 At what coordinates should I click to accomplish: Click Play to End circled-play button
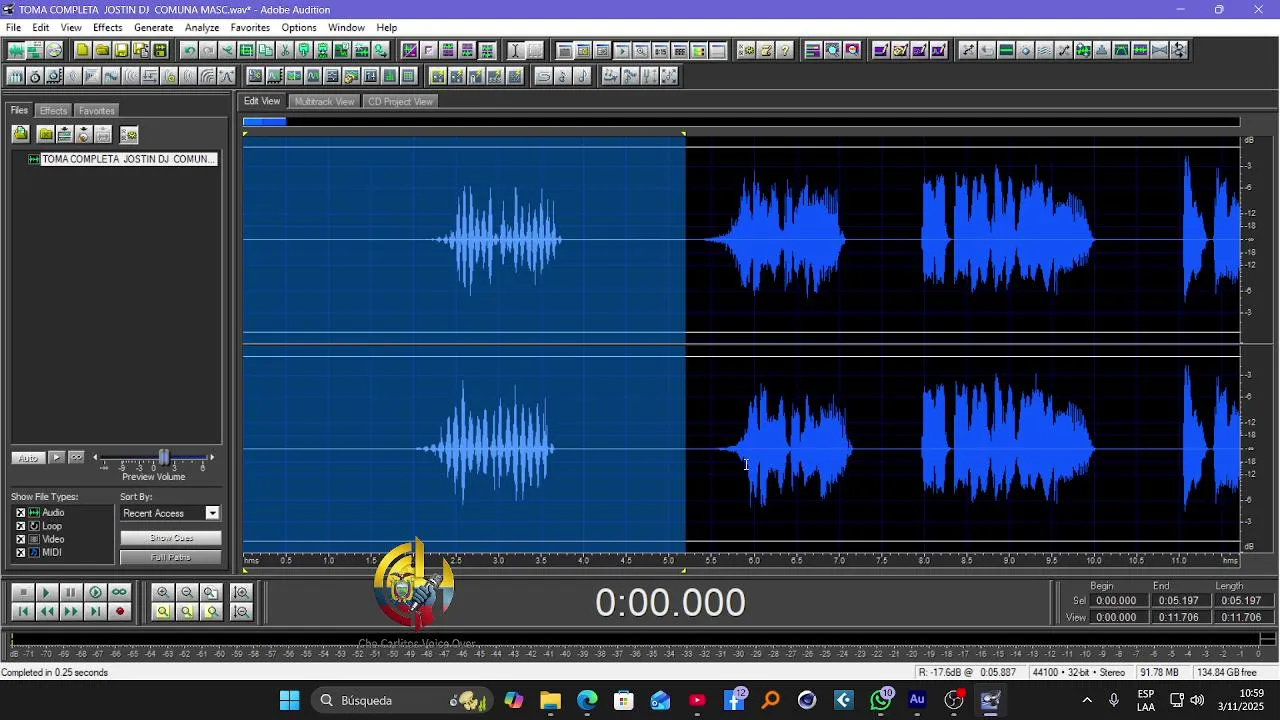[95, 592]
